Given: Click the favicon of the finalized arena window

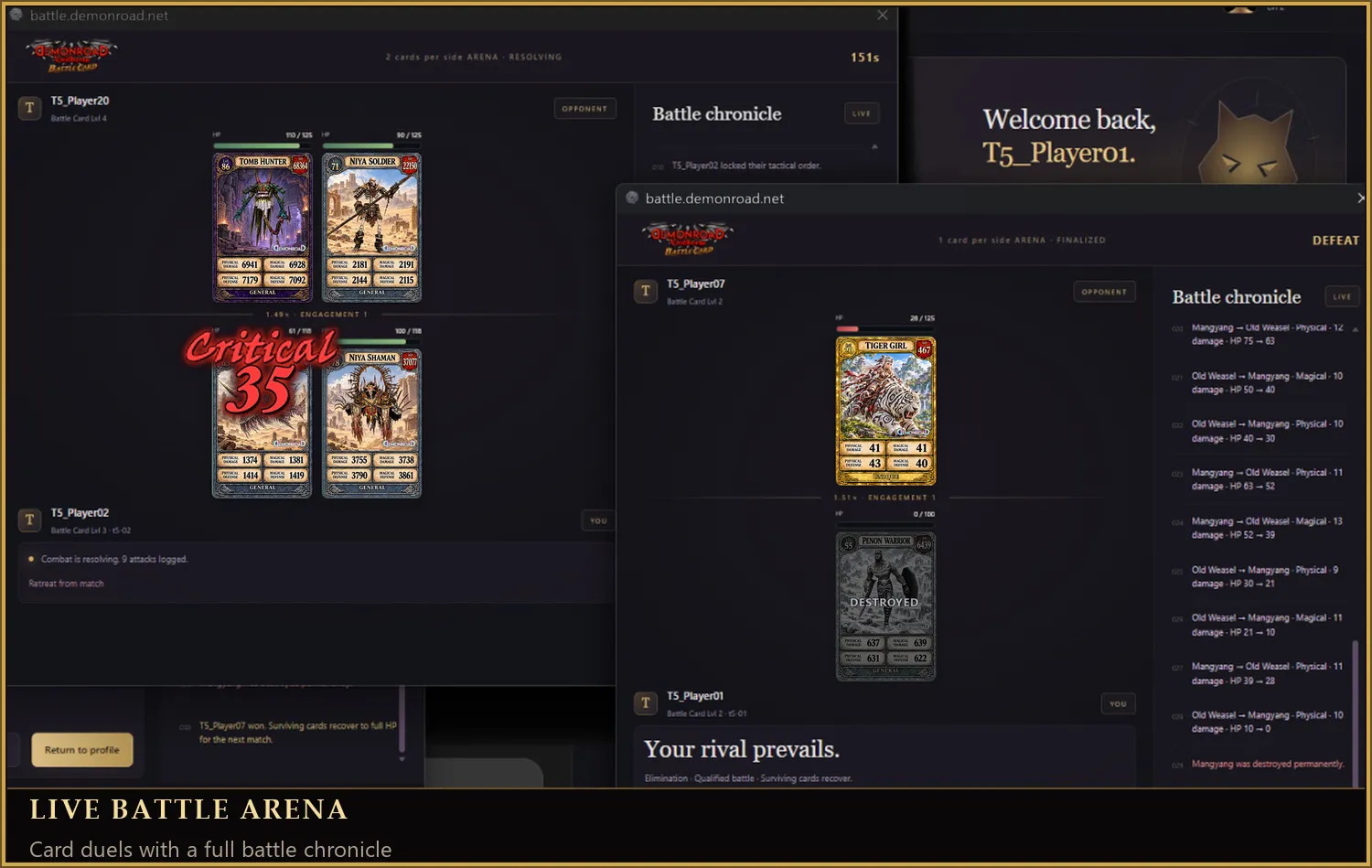Looking at the screenshot, I should tap(632, 198).
